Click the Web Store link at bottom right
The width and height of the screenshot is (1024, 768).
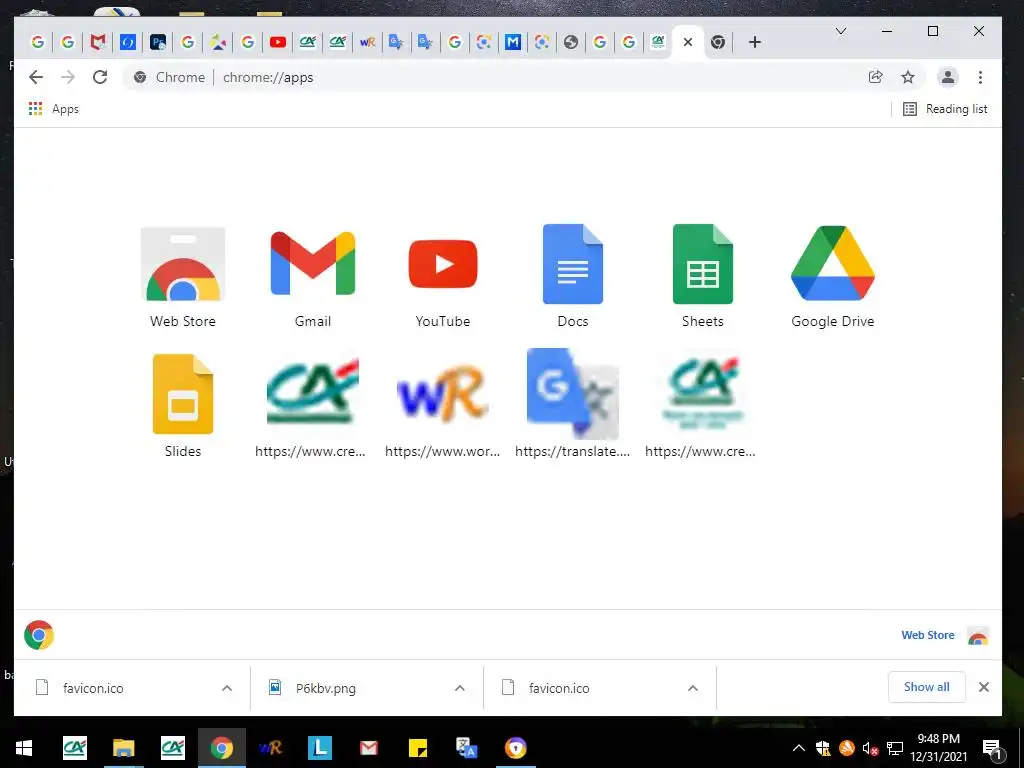[927, 635]
